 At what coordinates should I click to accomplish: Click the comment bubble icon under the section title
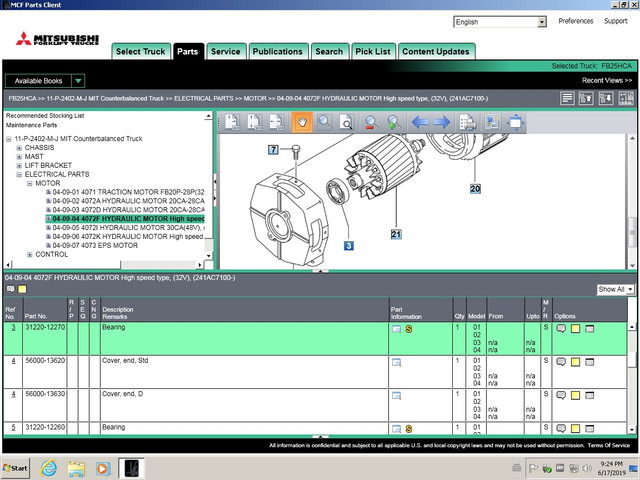click(11, 289)
